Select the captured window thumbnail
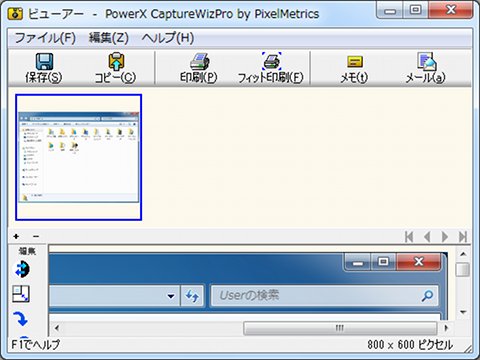 79,157
